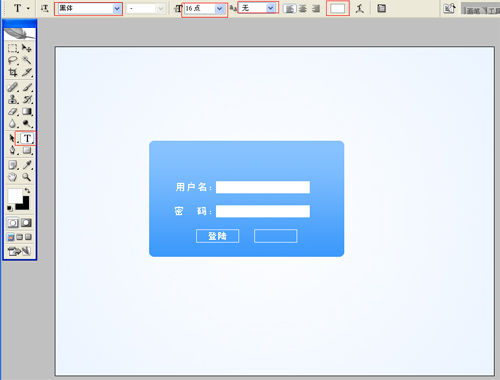Click the 登陆 button on canvas
This screenshot has width=500, height=380.
coord(217,236)
